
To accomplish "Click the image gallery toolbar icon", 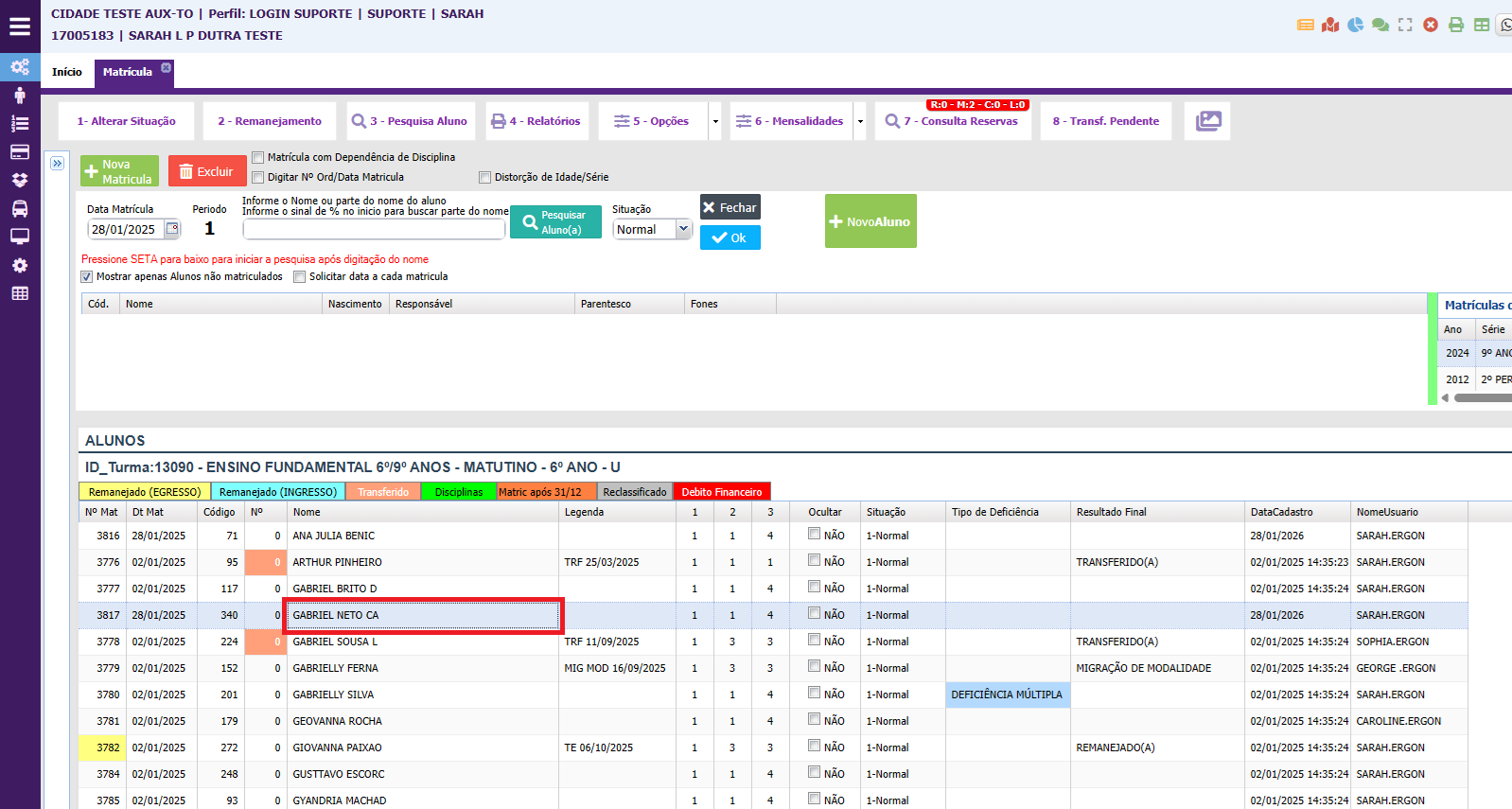I will [1207, 121].
